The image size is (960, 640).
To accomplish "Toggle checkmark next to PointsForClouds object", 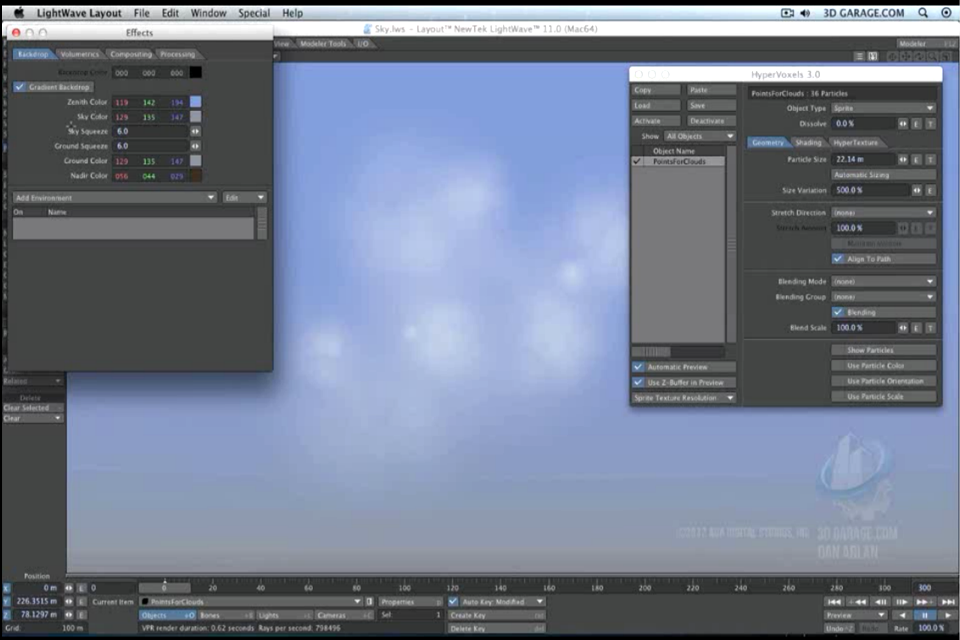I will [x=637, y=161].
